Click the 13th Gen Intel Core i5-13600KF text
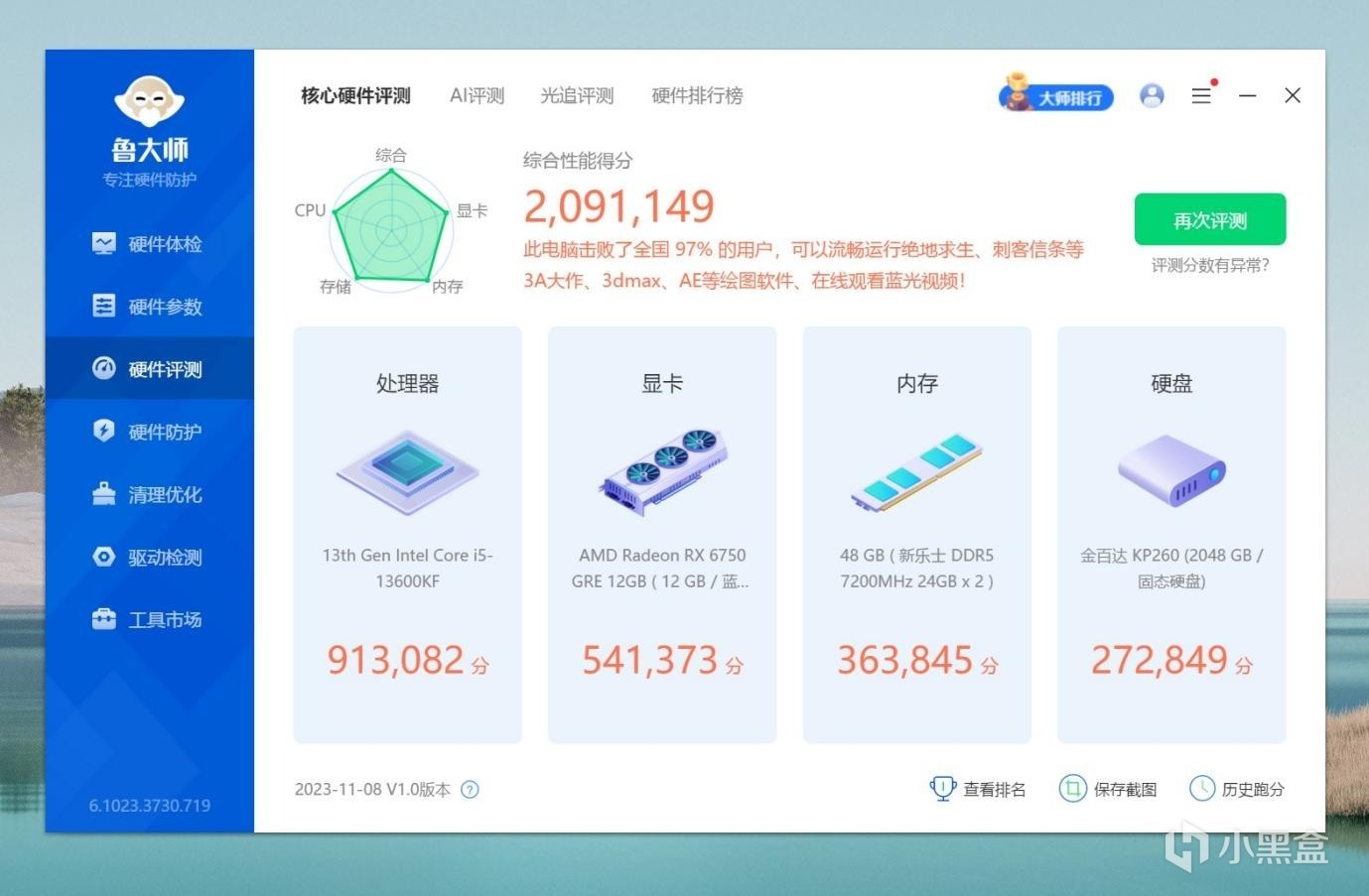1369x896 pixels. [x=408, y=569]
